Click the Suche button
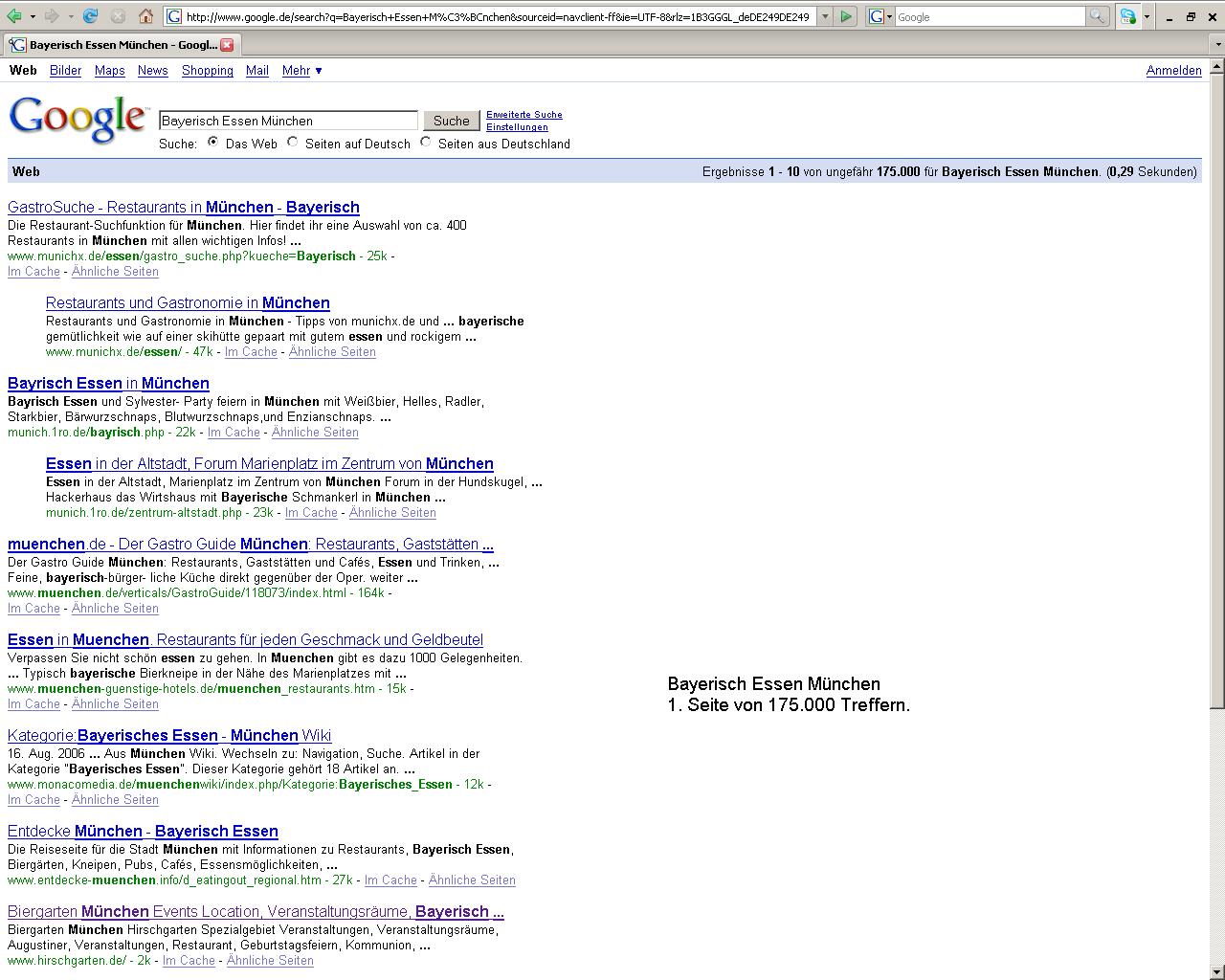Screen dimensions: 1225x980 [451, 121]
